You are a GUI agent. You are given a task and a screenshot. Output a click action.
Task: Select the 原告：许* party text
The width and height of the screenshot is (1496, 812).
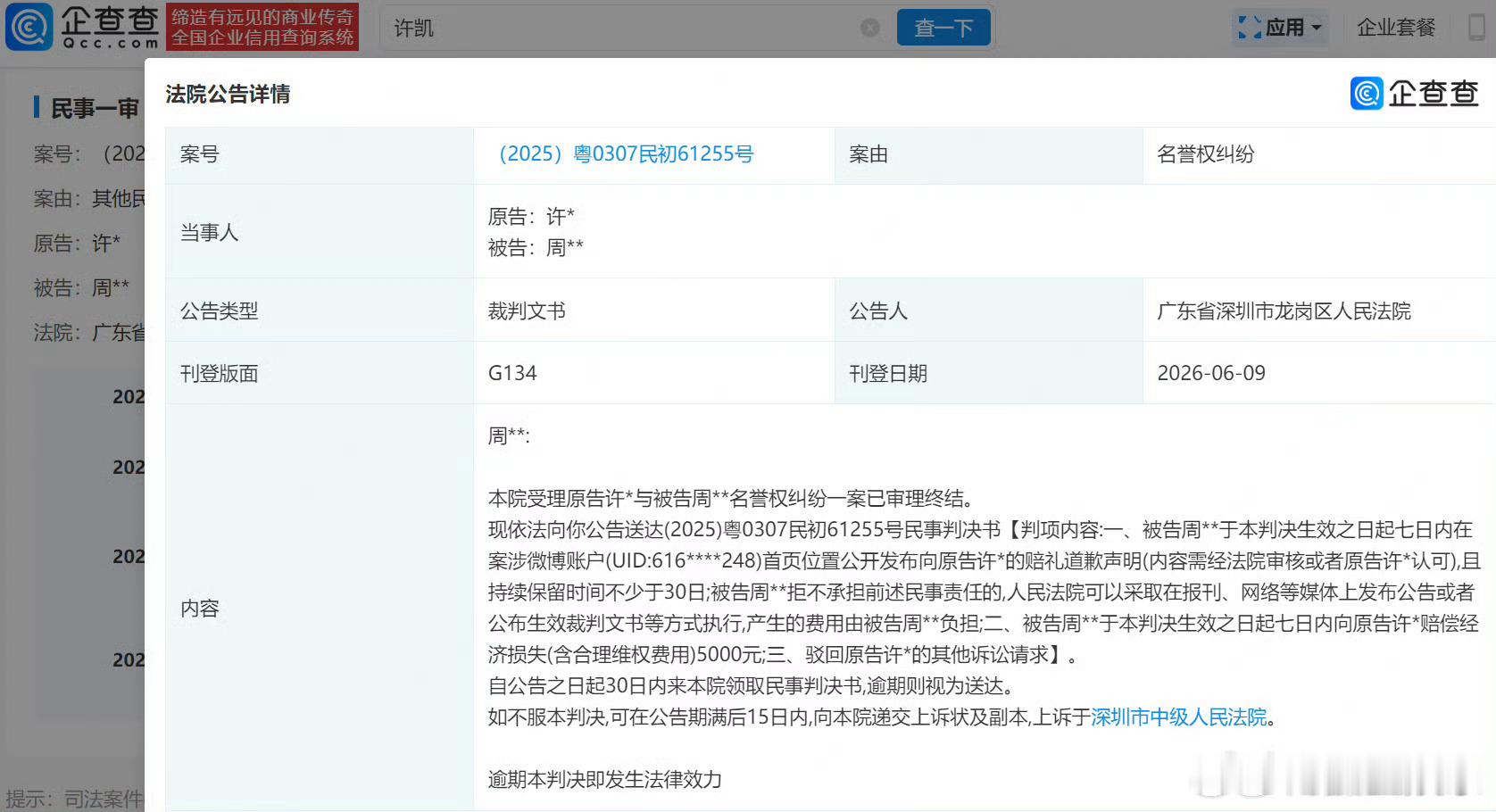click(531, 216)
